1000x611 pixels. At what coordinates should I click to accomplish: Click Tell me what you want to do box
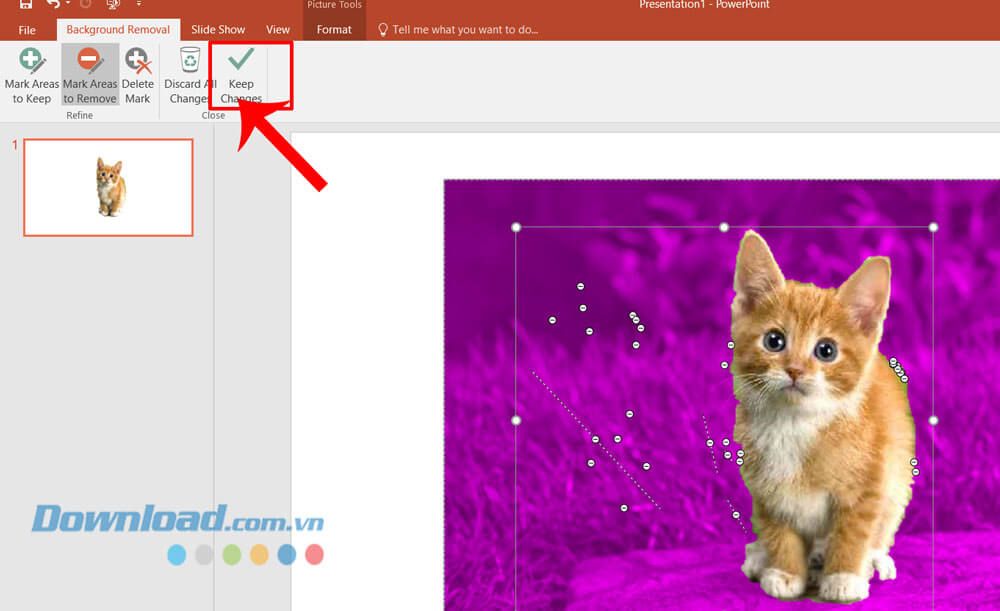(465, 30)
